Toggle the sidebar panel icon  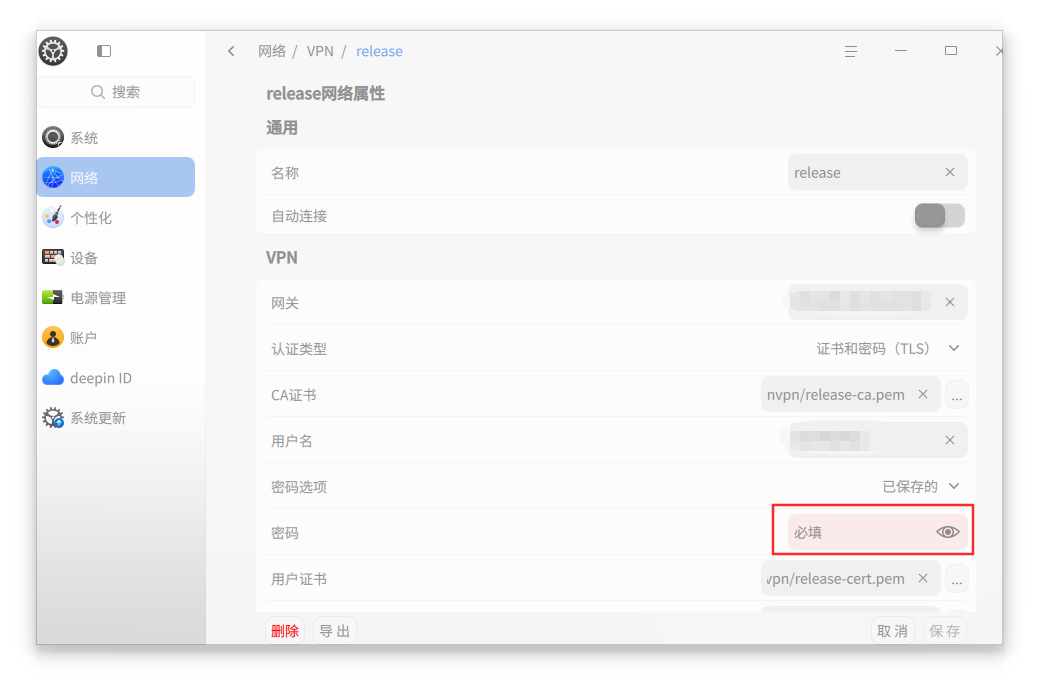point(104,51)
